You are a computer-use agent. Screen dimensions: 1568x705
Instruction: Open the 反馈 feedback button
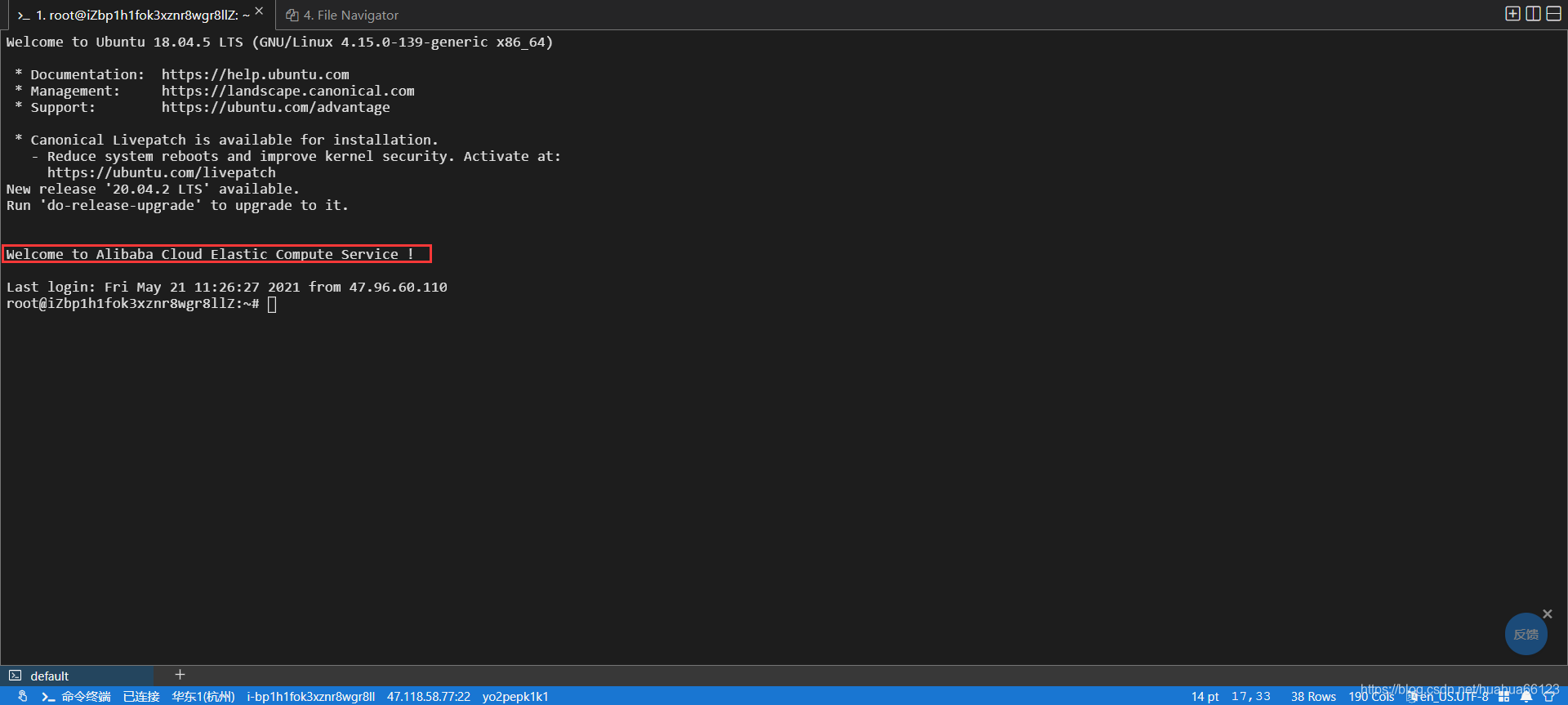coord(1526,634)
